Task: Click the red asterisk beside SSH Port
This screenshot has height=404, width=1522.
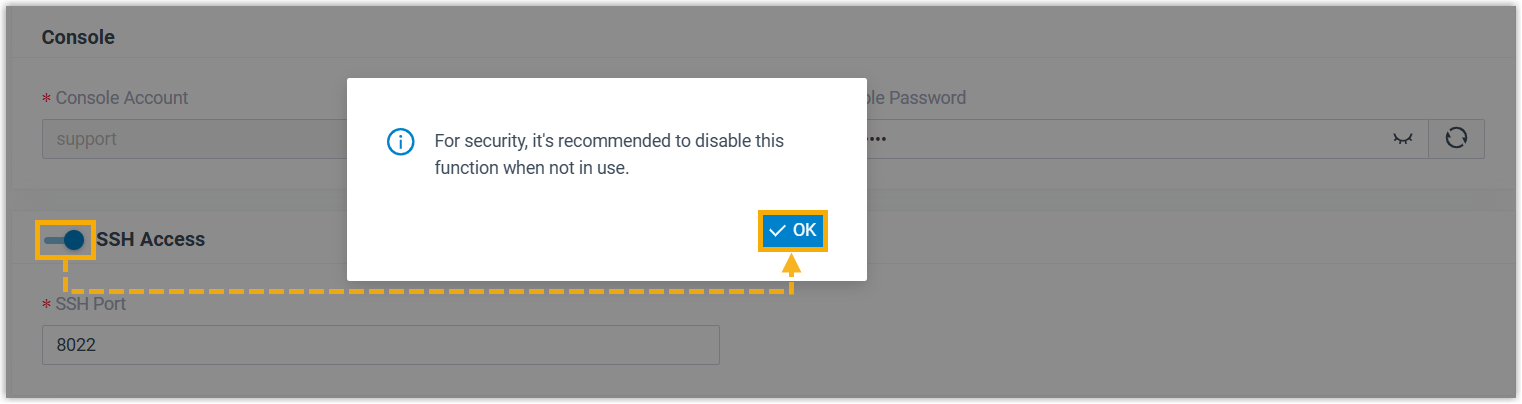Action: coord(46,304)
